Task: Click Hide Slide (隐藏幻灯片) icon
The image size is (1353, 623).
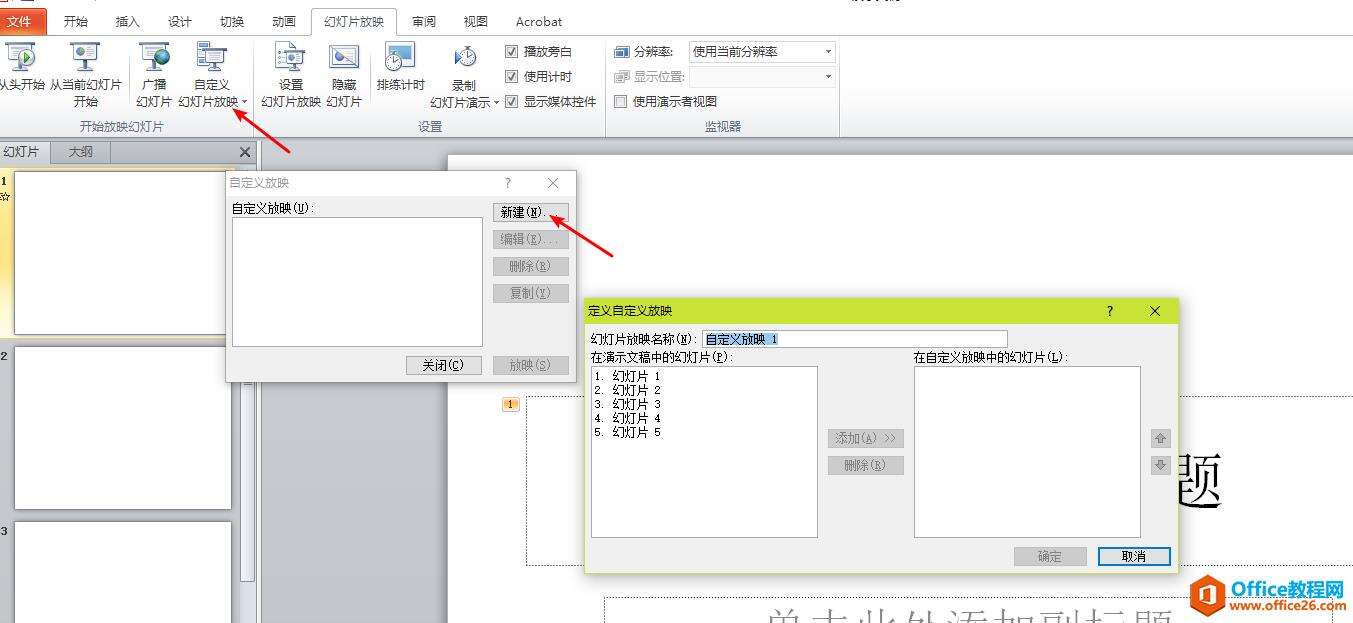Action: coord(344,57)
